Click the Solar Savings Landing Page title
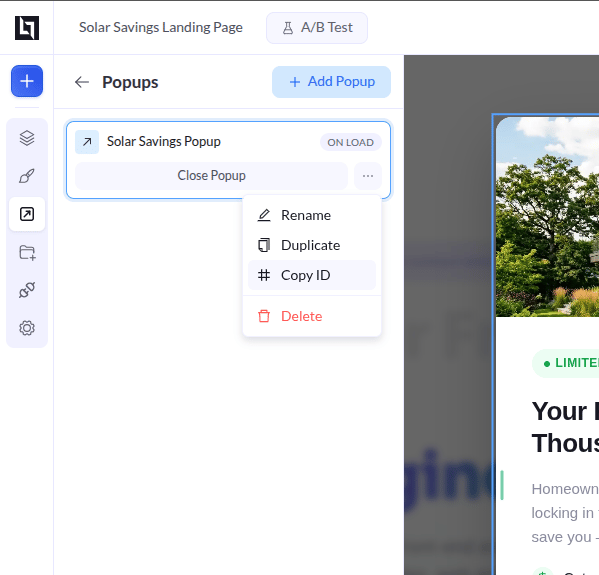This screenshot has height=575, width=599. point(161,28)
